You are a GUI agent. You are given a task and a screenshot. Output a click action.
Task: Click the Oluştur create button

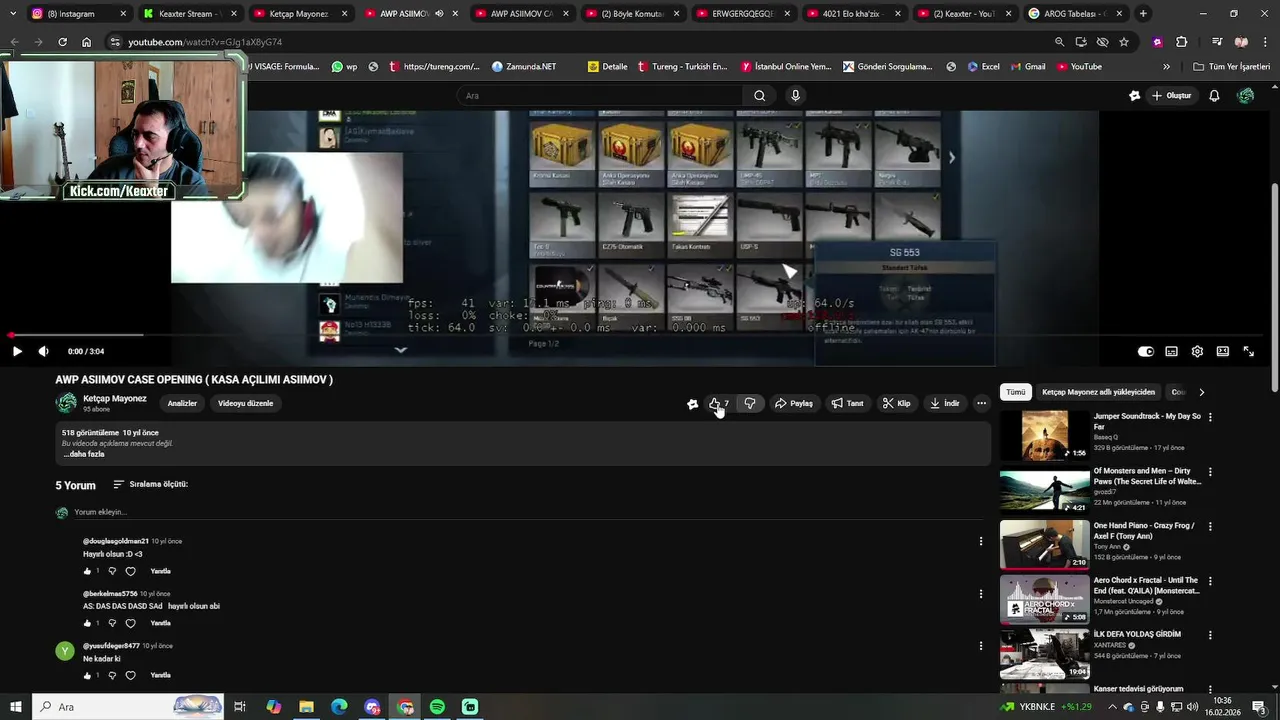(x=1172, y=95)
